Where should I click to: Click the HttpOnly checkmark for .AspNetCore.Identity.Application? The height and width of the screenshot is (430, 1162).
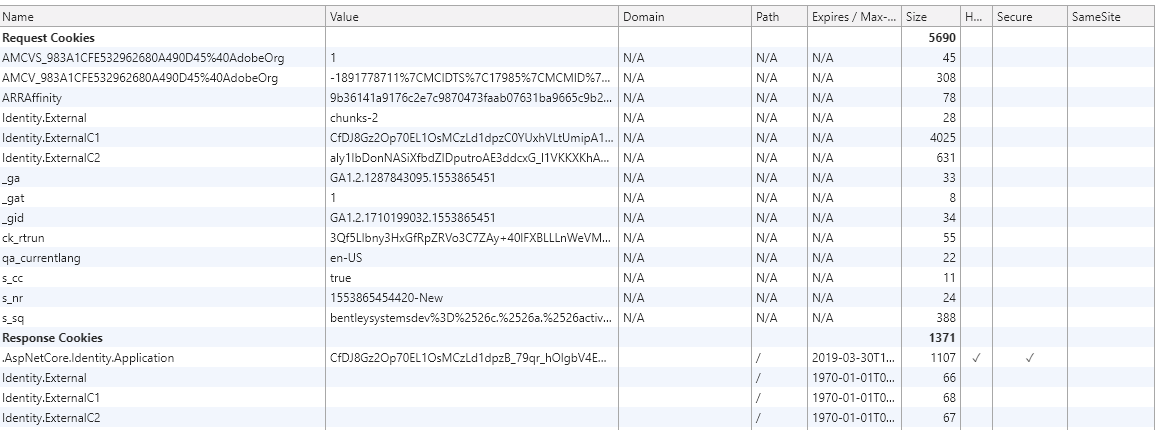tap(977, 357)
